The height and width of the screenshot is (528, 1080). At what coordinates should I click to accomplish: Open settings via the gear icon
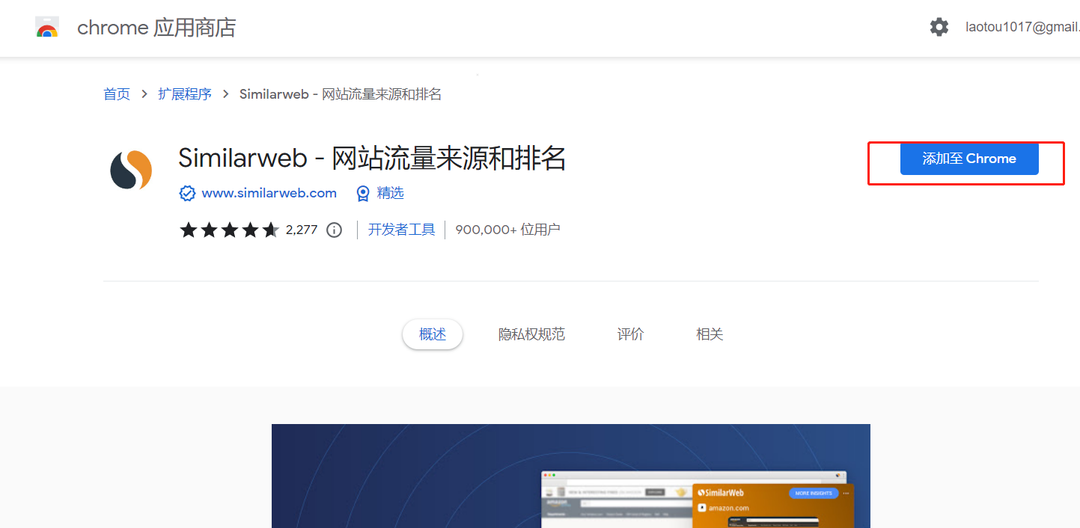click(x=939, y=27)
